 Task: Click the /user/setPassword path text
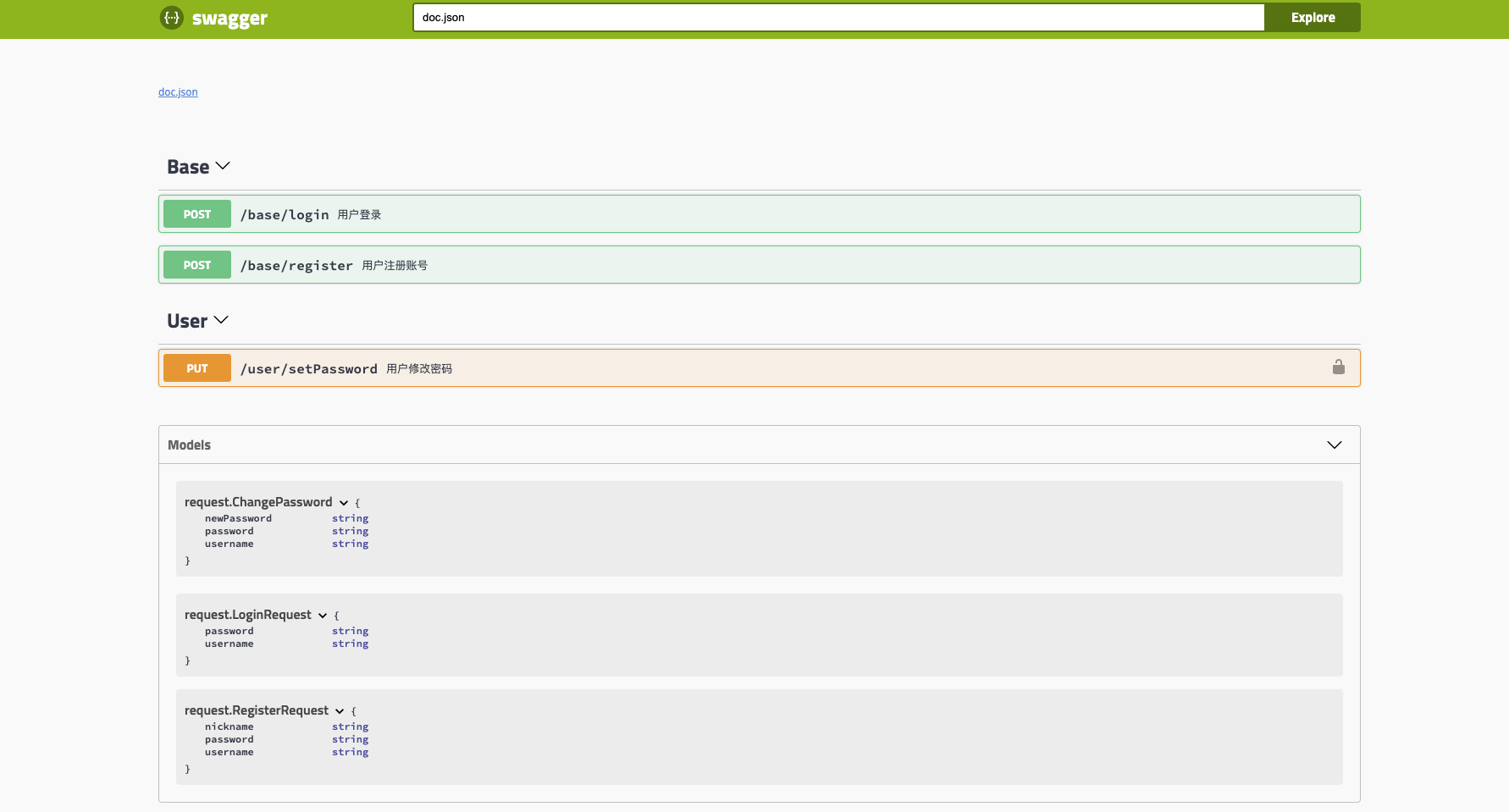coord(309,369)
